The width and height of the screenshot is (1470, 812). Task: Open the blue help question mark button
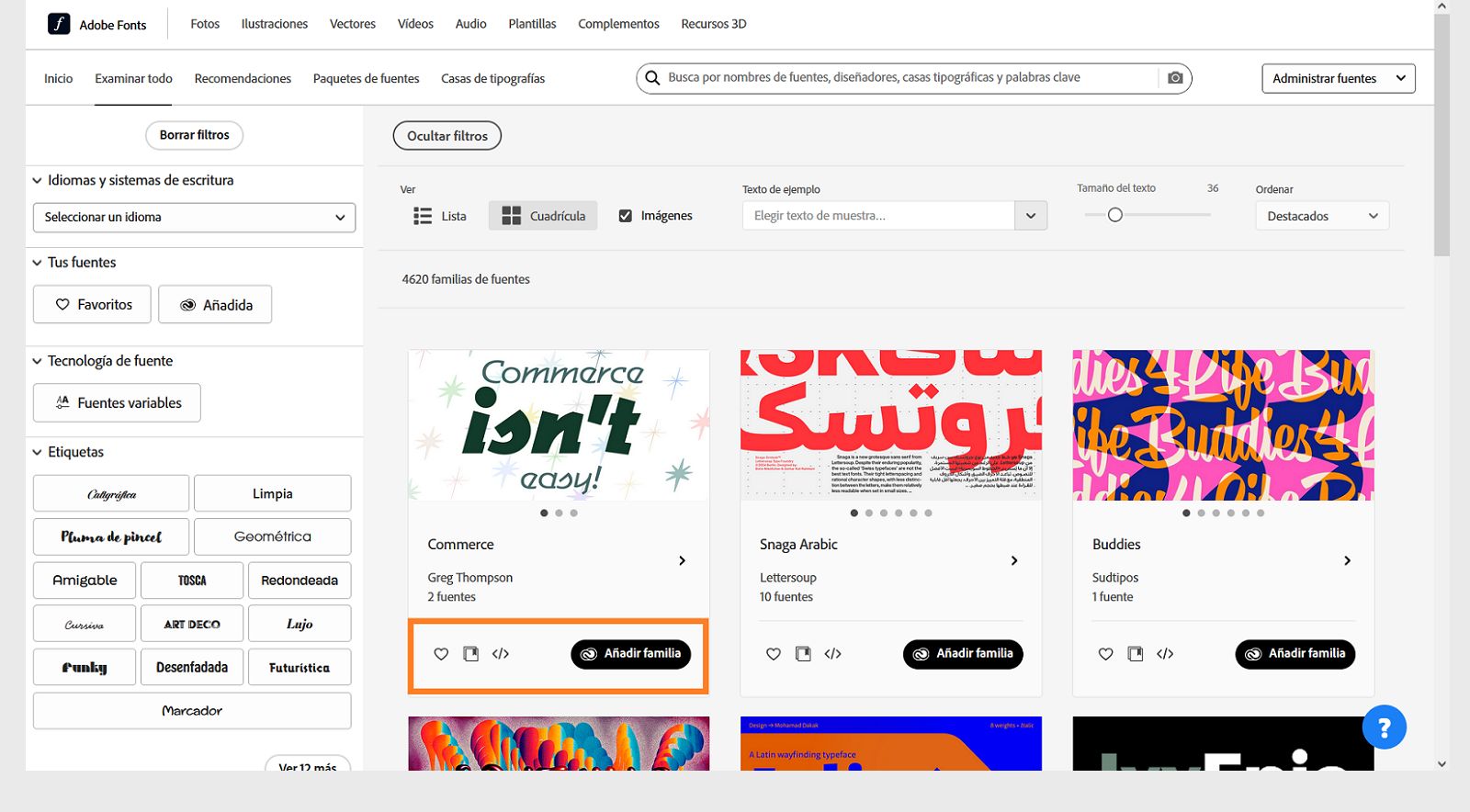1385,727
